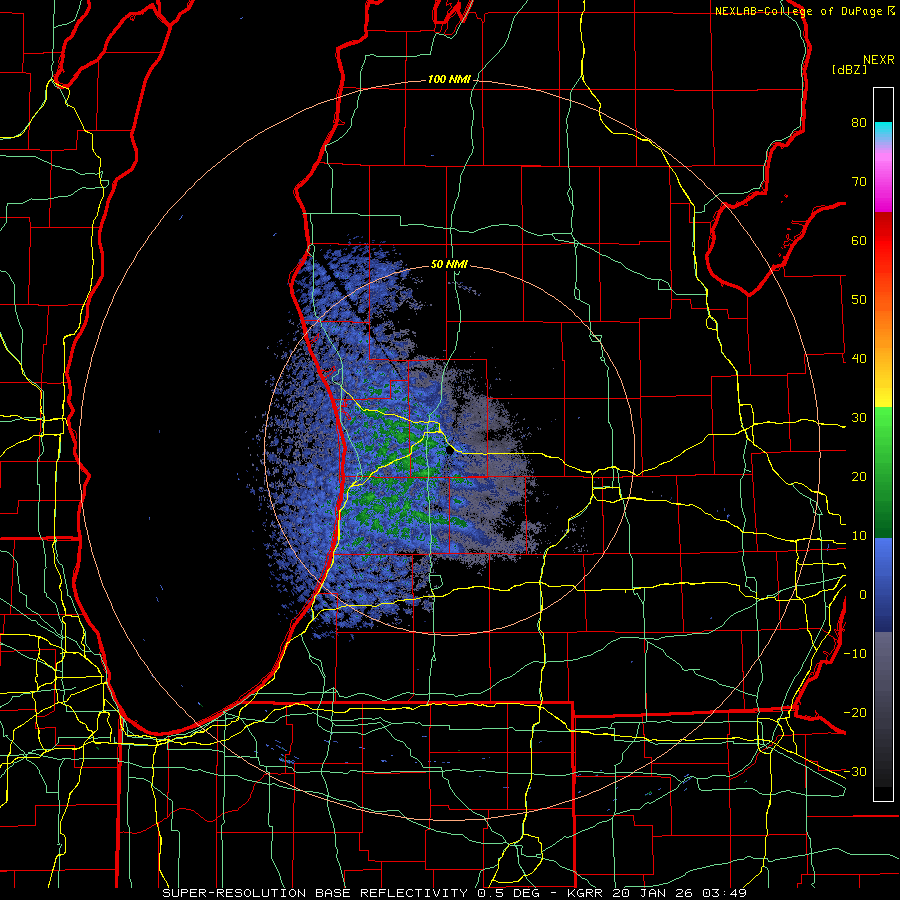Click the KGRR radar site black dot

[x=449, y=451]
